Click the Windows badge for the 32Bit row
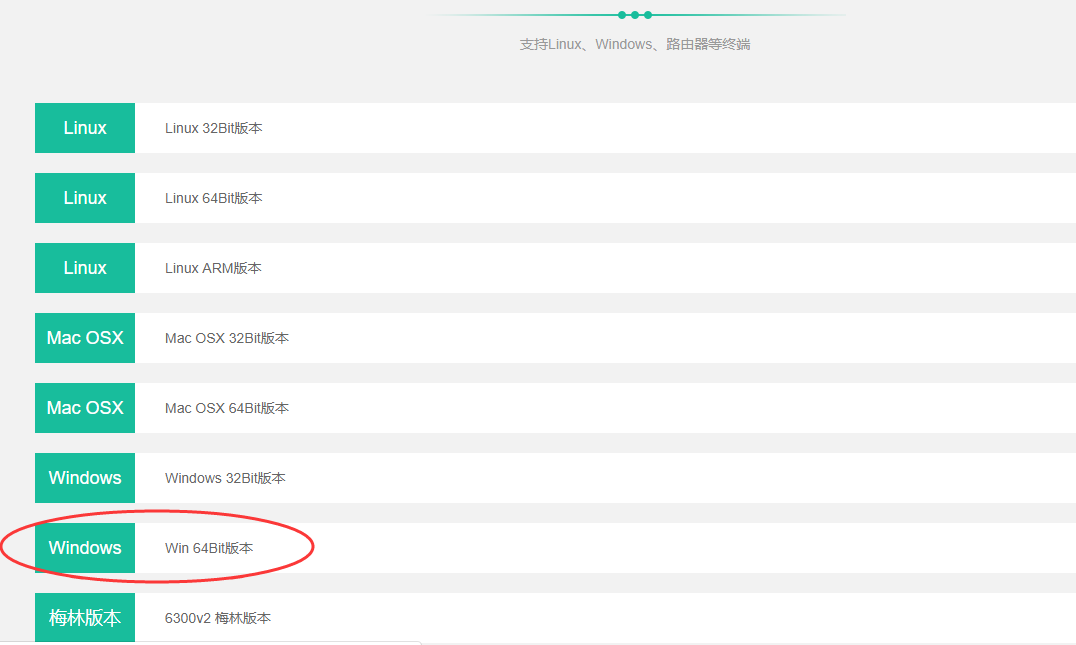 (x=85, y=478)
